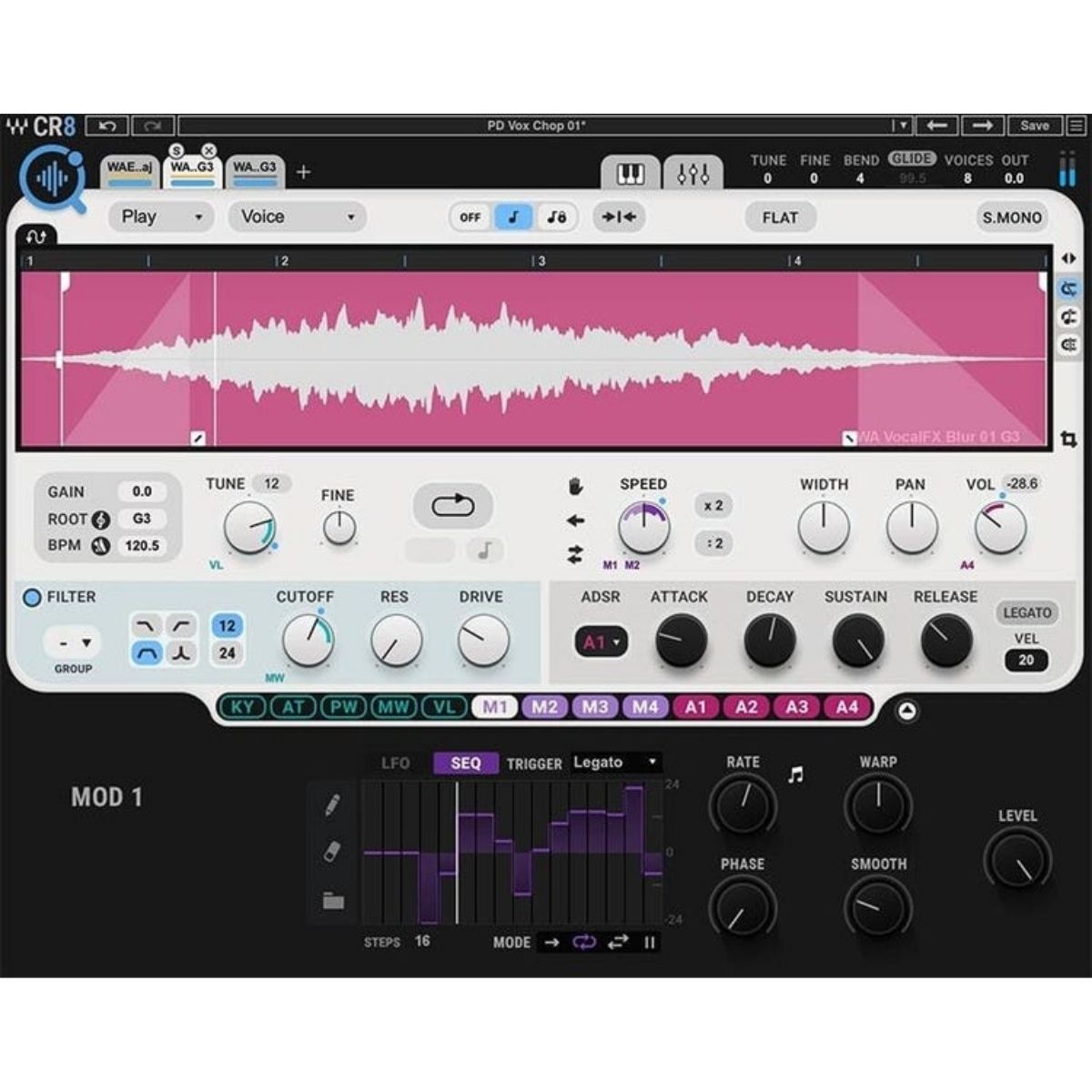Click the FLAT button
Screen dimensions: 1092x1092
click(779, 217)
